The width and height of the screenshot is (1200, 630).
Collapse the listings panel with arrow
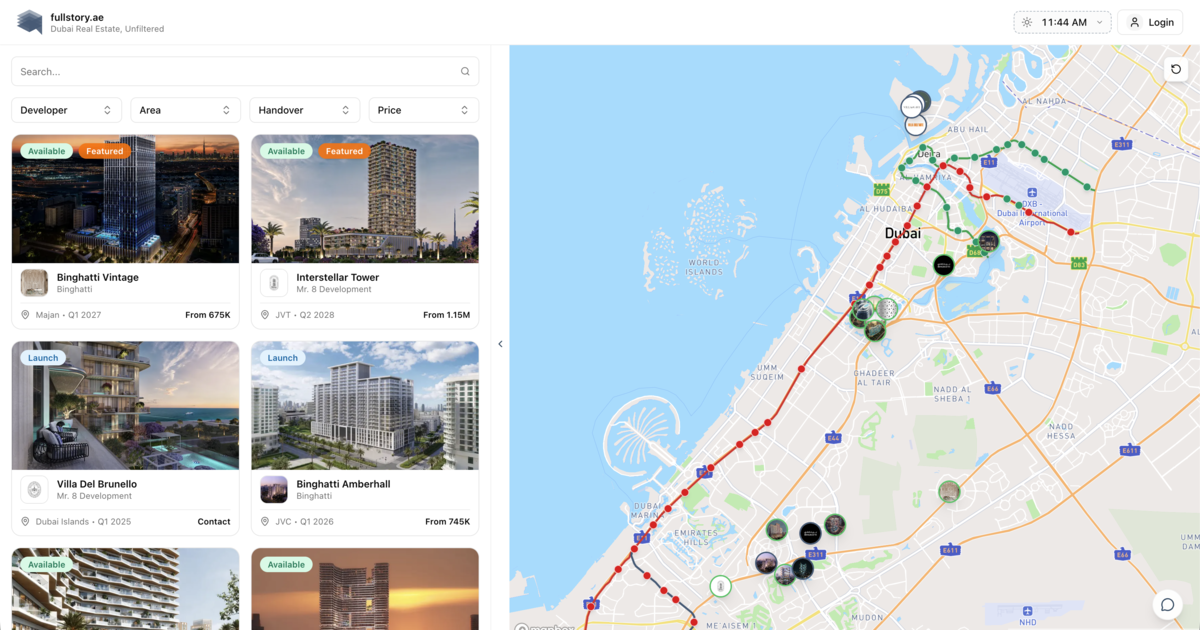[500, 344]
